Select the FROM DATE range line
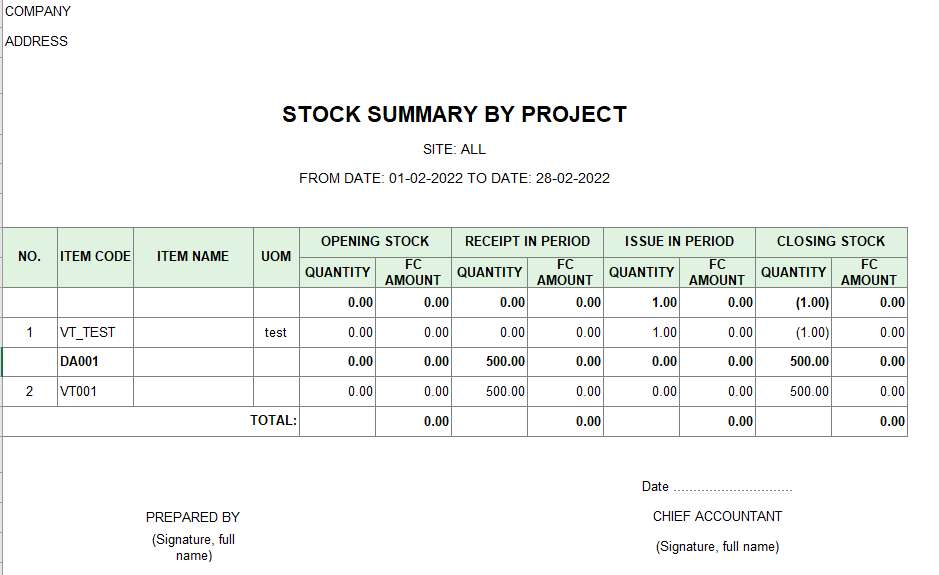The width and height of the screenshot is (939, 575). point(455,178)
